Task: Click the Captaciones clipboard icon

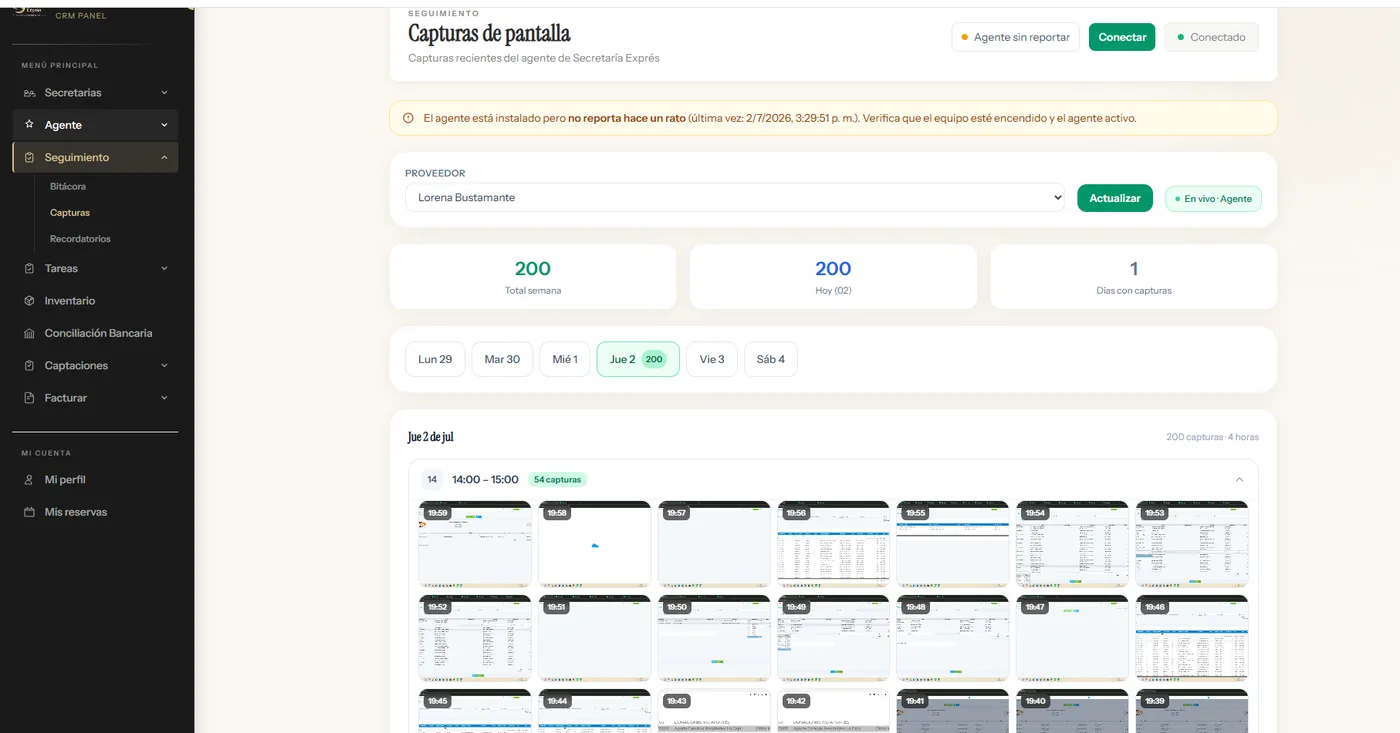Action: click(29, 366)
